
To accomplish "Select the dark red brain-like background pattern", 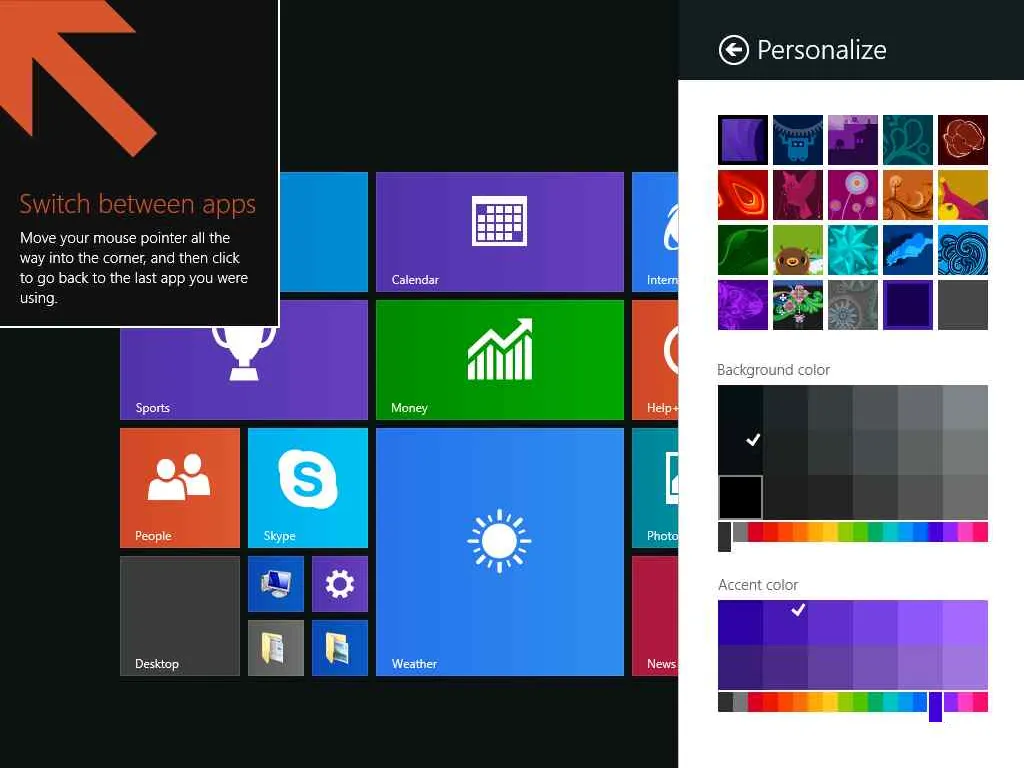I will tap(963, 140).
